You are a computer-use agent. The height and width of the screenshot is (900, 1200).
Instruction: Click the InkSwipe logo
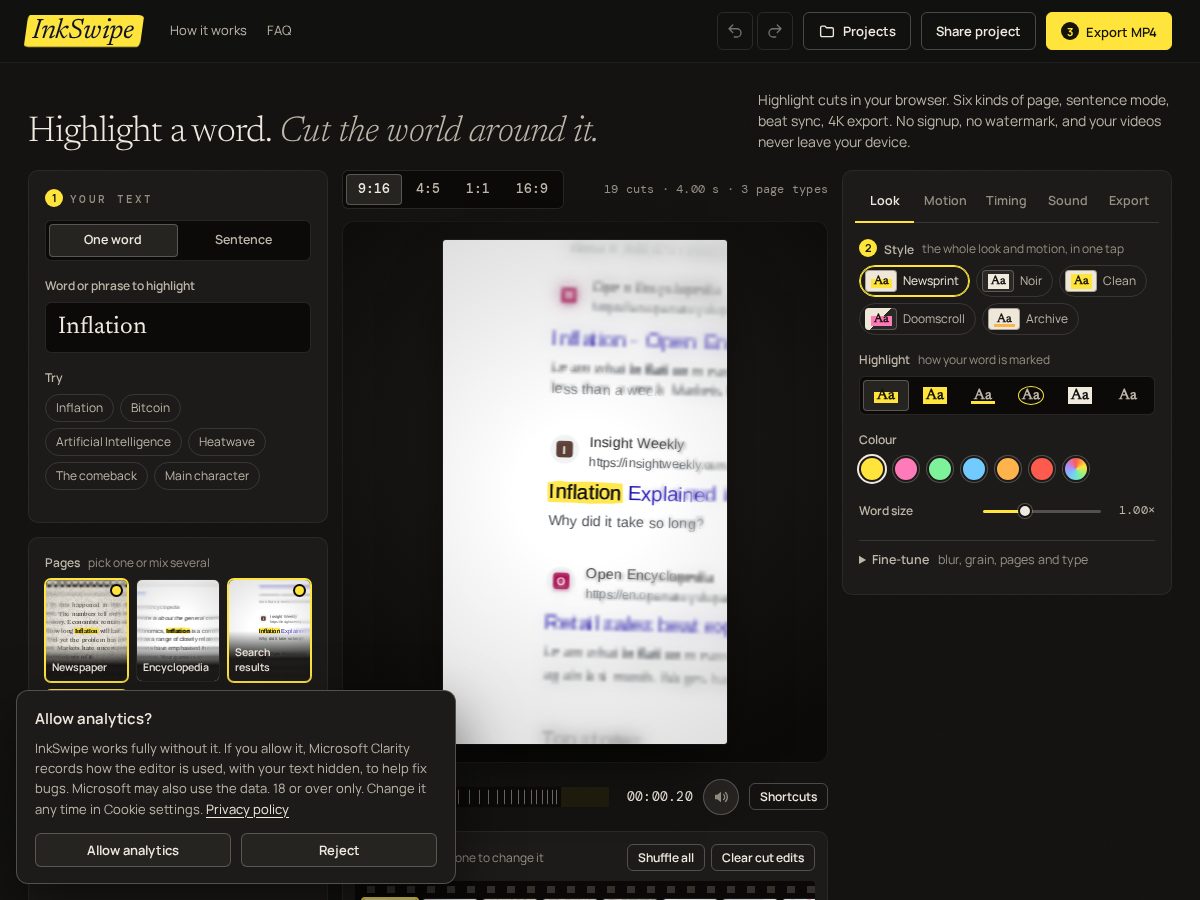[84, 30]
